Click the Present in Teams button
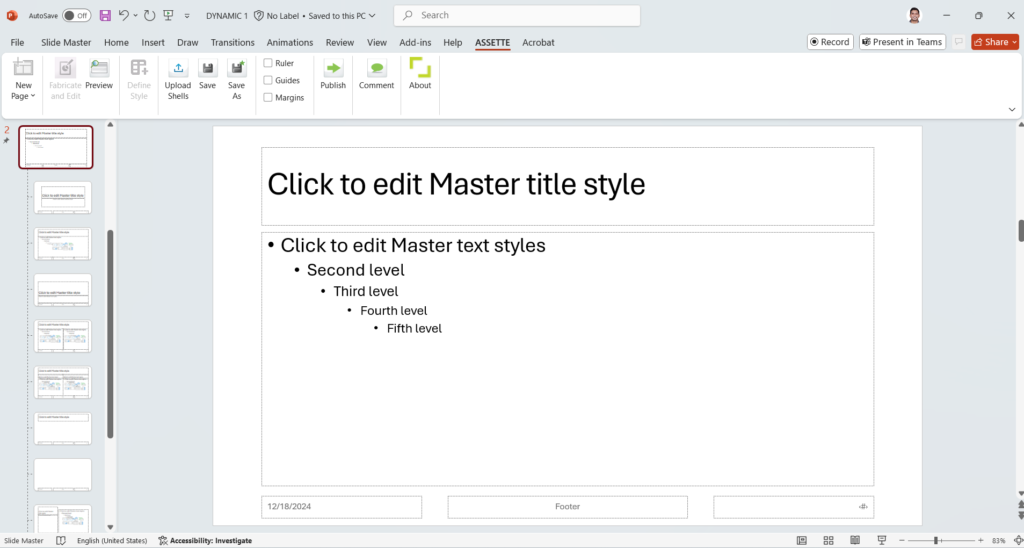Image resolution: width=1024 pixels, height=548 pixels. pos(901,42)
